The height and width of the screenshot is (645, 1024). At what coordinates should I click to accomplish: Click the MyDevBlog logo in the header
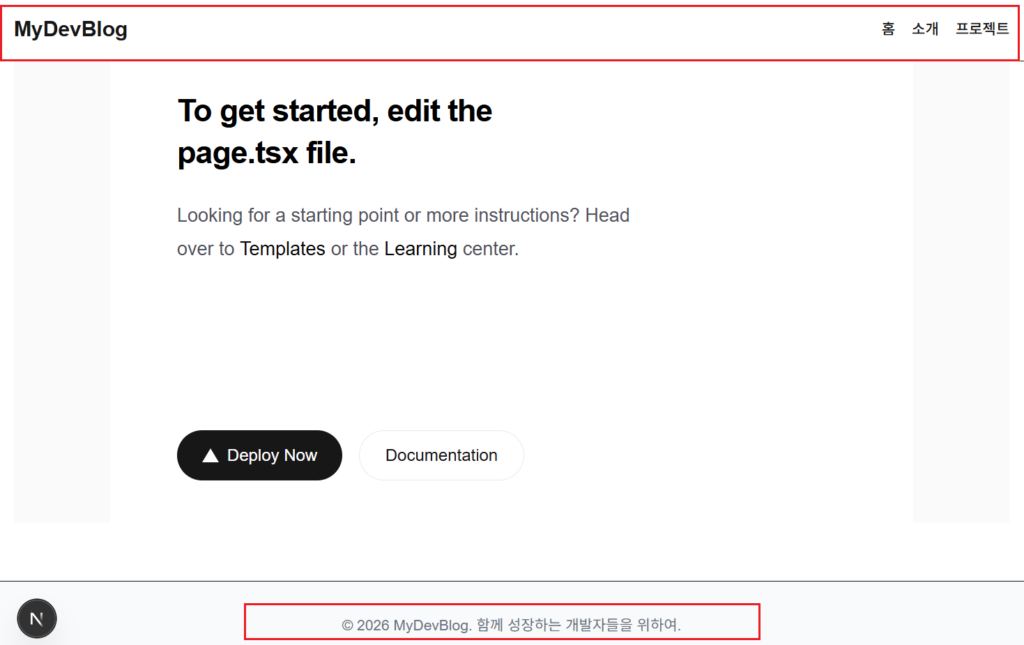(70, 29)
